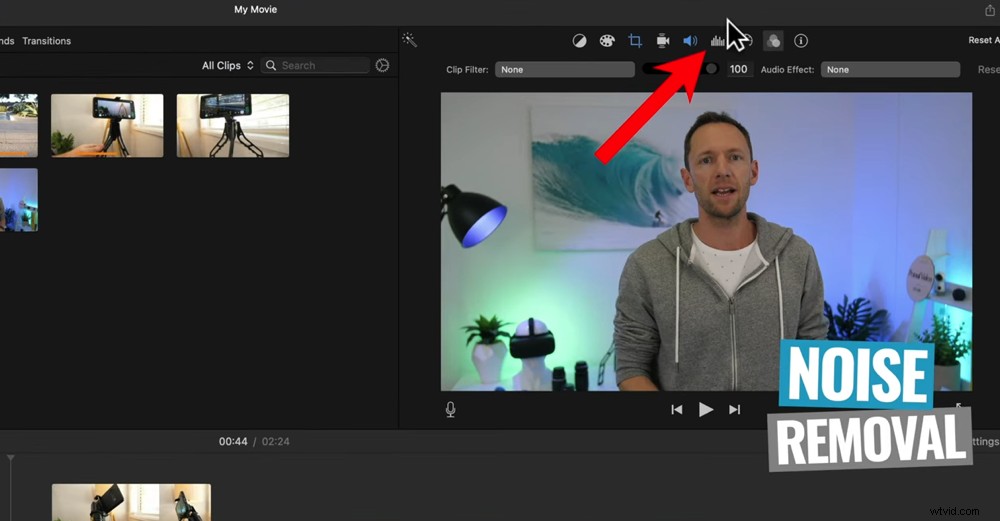Image resolution: width=1000 pixels, height=521 pixels.
Task: Select the phone on tripod held by hand clip
Action: (107, 126)
